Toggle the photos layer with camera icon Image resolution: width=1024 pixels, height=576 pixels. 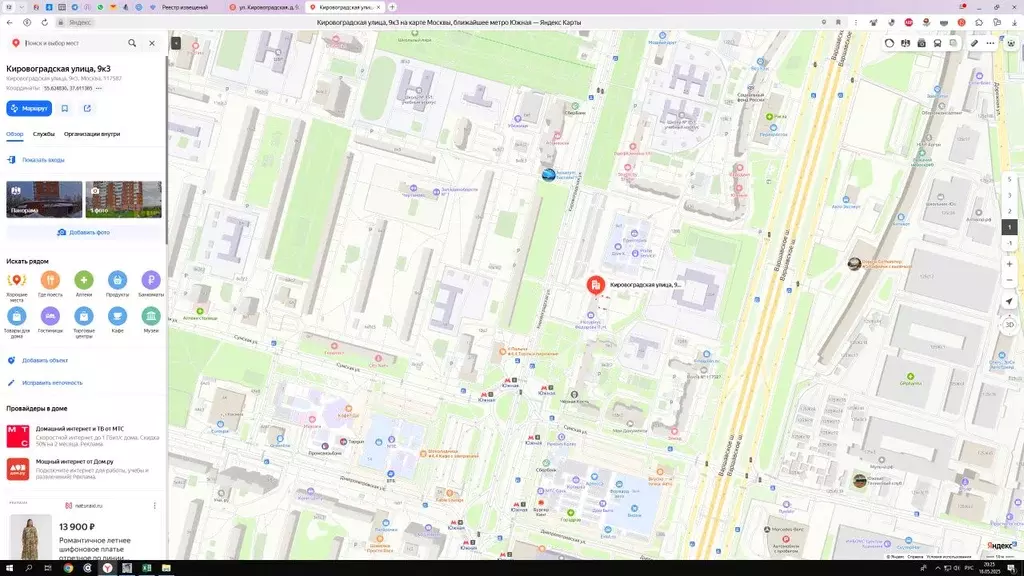[x=921, y=43]
